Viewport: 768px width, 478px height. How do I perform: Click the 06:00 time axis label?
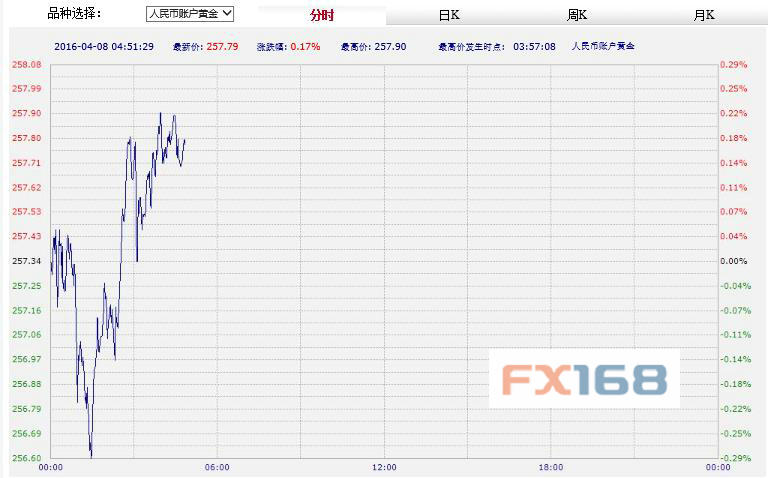coord(216,467)
